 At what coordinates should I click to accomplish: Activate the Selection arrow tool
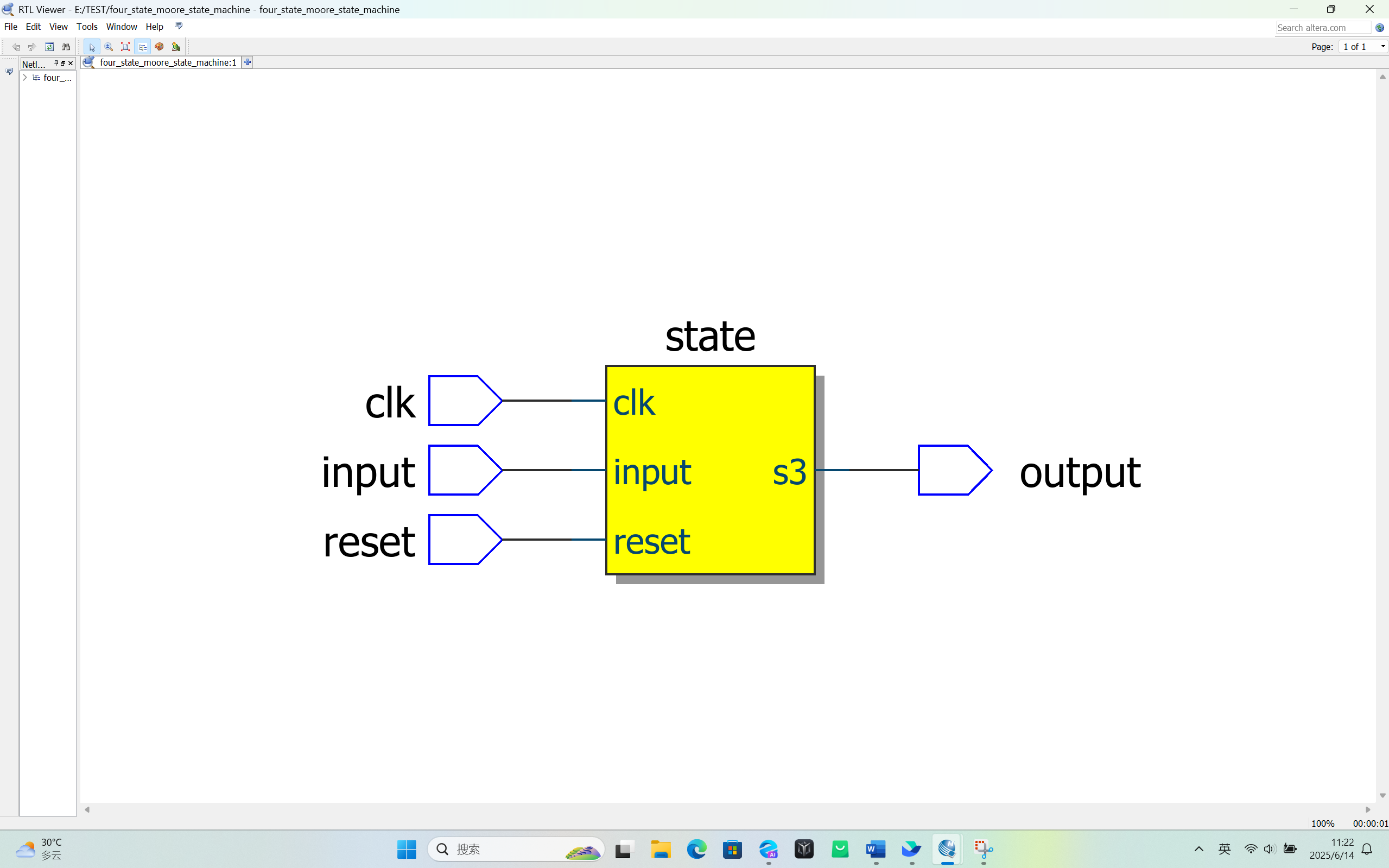[x=92, y=47]
